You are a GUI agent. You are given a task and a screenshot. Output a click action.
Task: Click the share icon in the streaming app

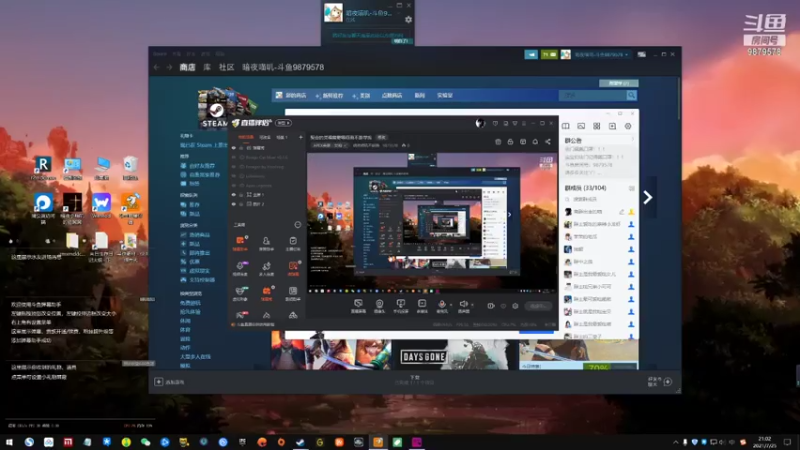click(547, 142)
